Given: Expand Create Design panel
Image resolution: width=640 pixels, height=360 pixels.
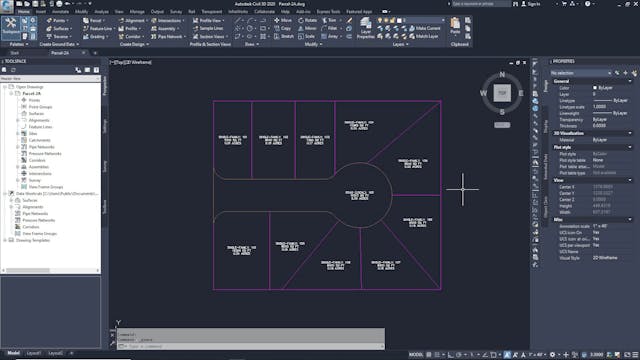Looking at the screenshot, I should (134, 44).
